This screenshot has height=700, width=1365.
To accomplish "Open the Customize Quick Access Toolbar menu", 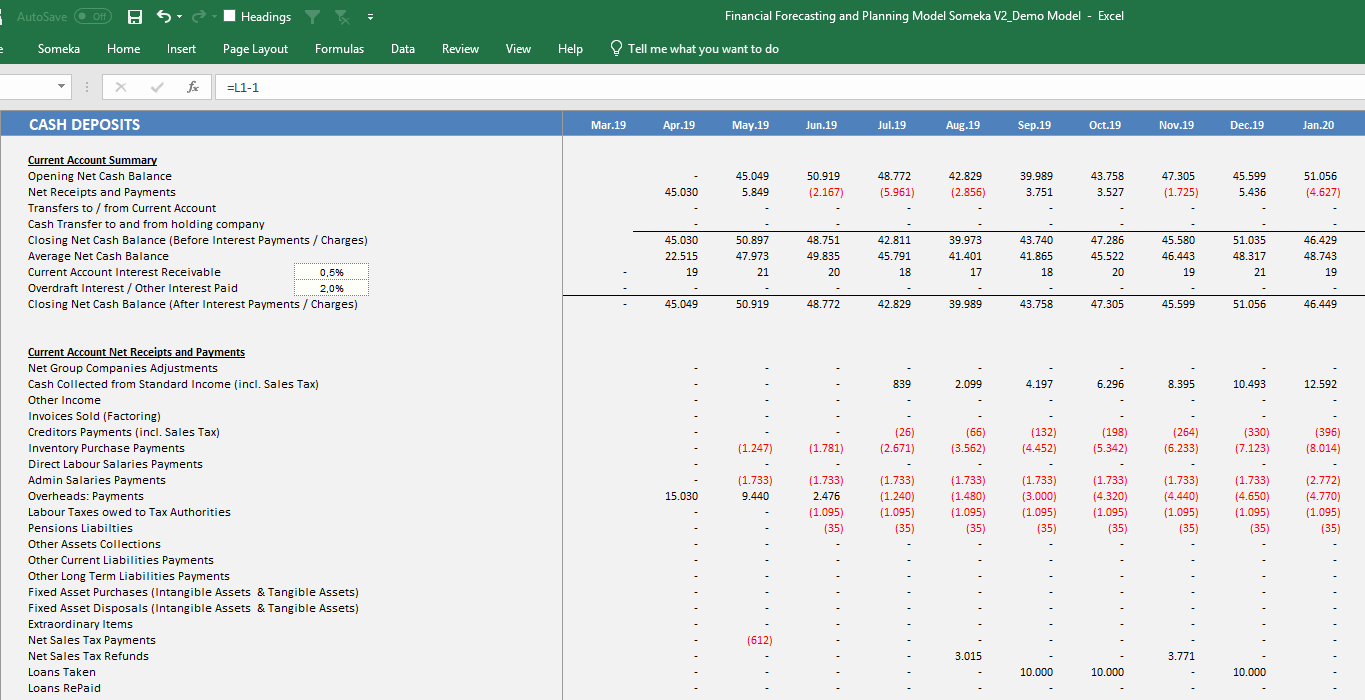I will click(x=369, y=16).
